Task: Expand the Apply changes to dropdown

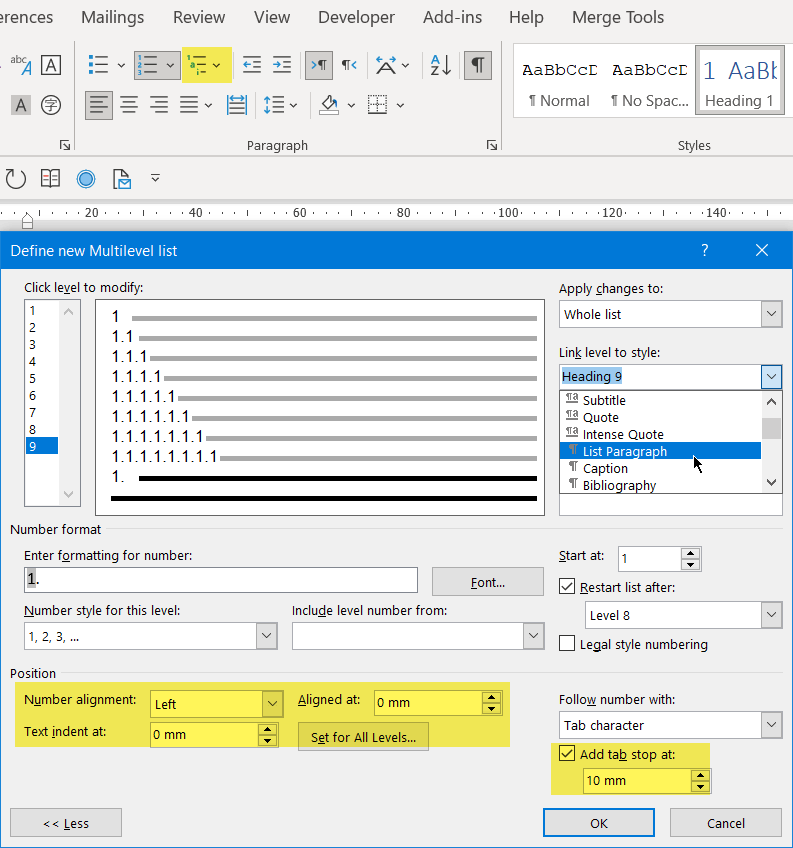Action: coord(771,314)
